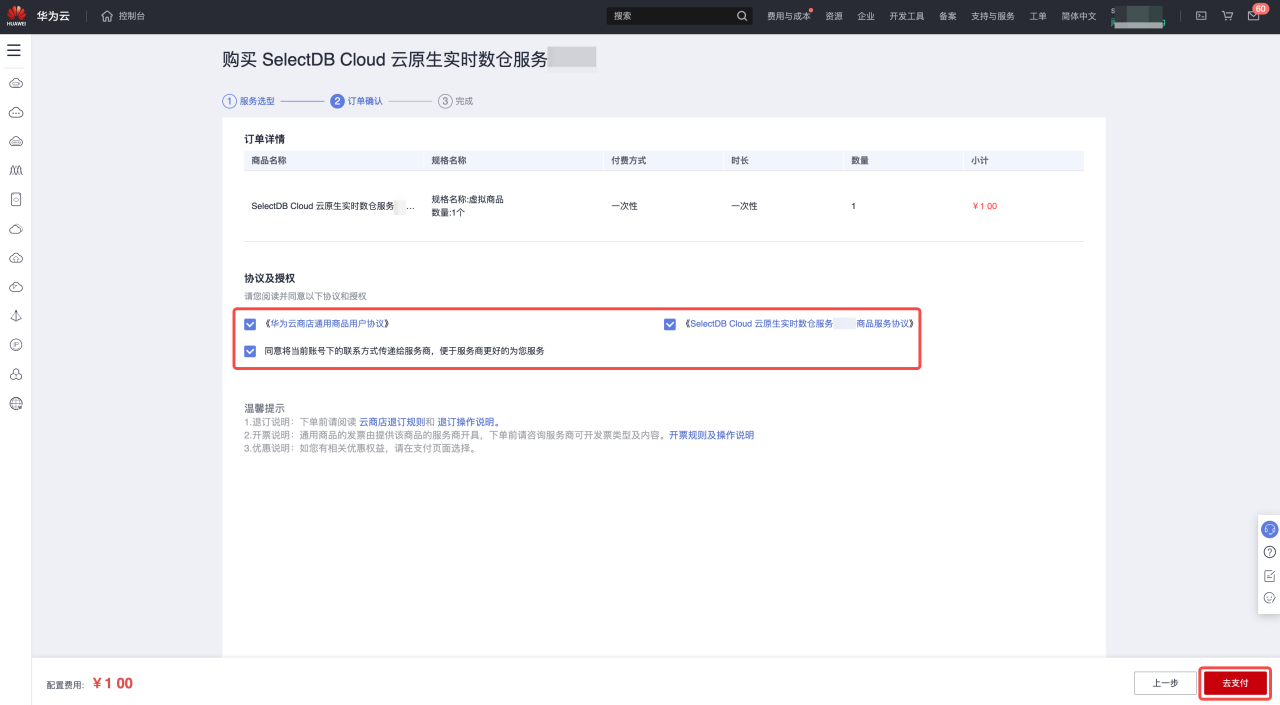The height and width of the screenshot is (705, 1280).
Task: Click 时长 column header
Action: pyautogui.click(x=740, y=160)
